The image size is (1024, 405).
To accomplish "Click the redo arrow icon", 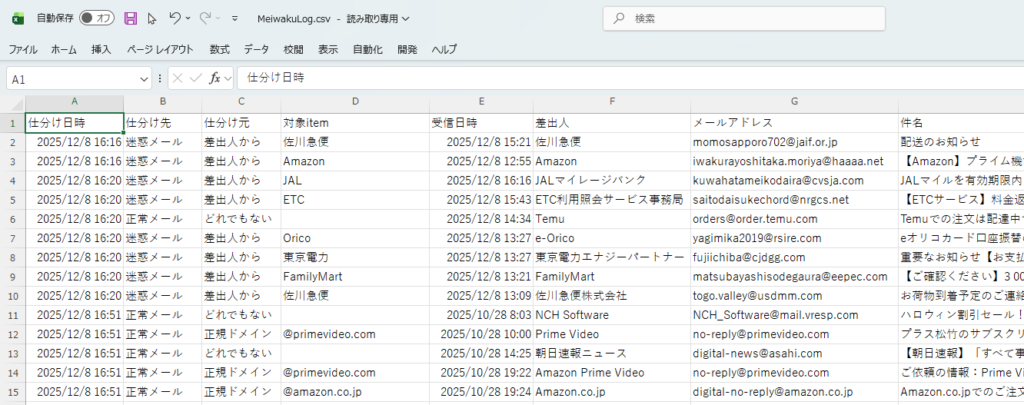I will click(x=206, y=18).
